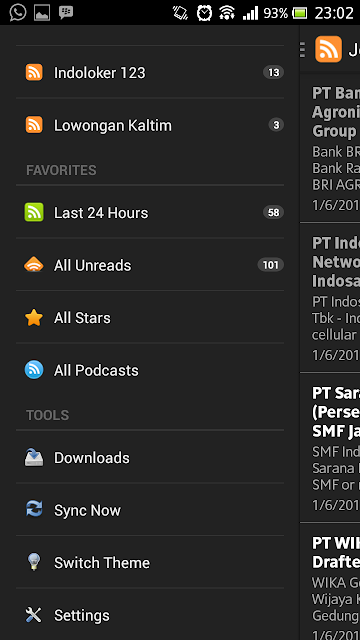
Task: Tap the Sync Now refresh arrows icon
Action: (x=34, y=509)
